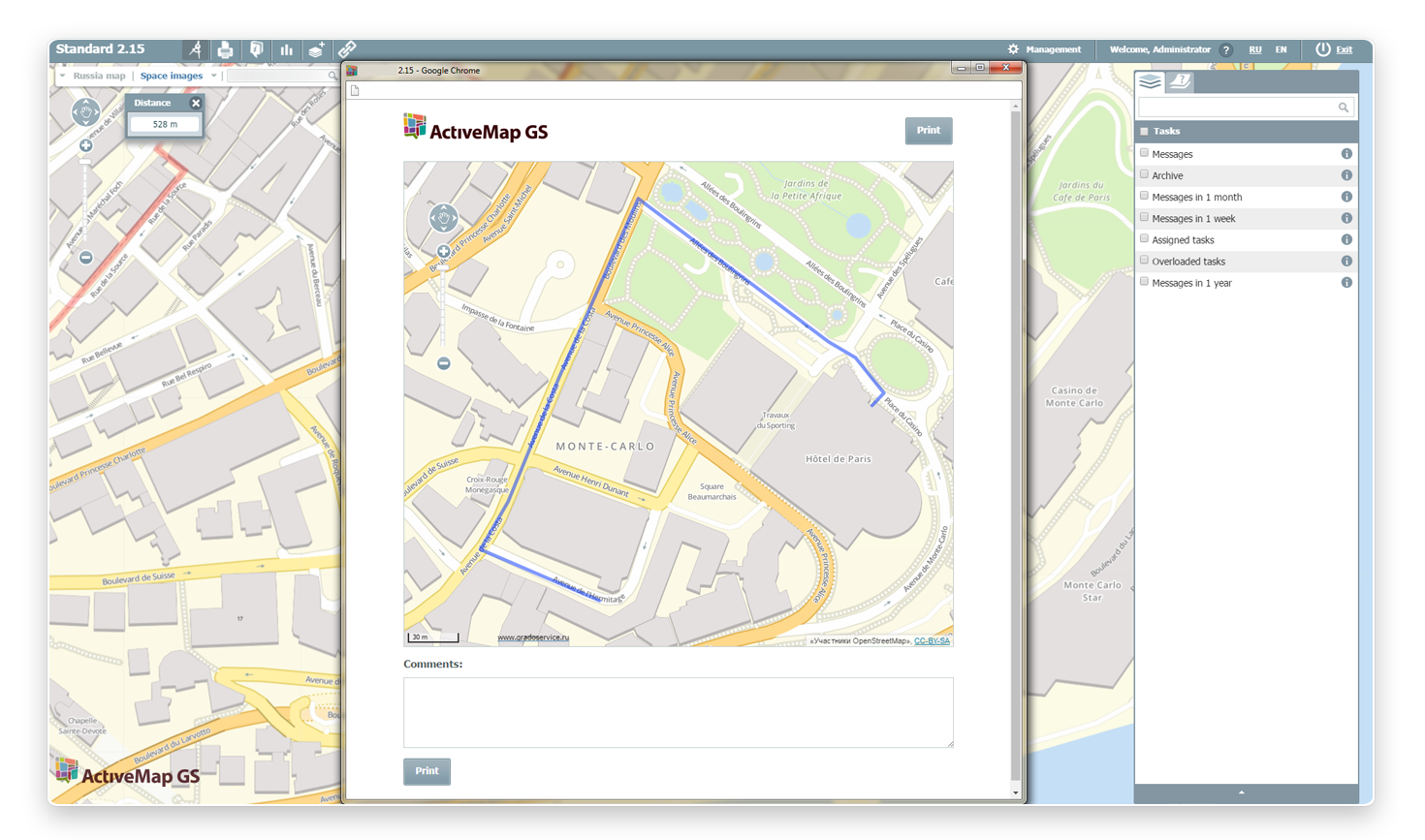The height and width of the screenshot is (840, 1425).
Task: Open the bar chart statistics tool
Action: [x=287, y=49]
